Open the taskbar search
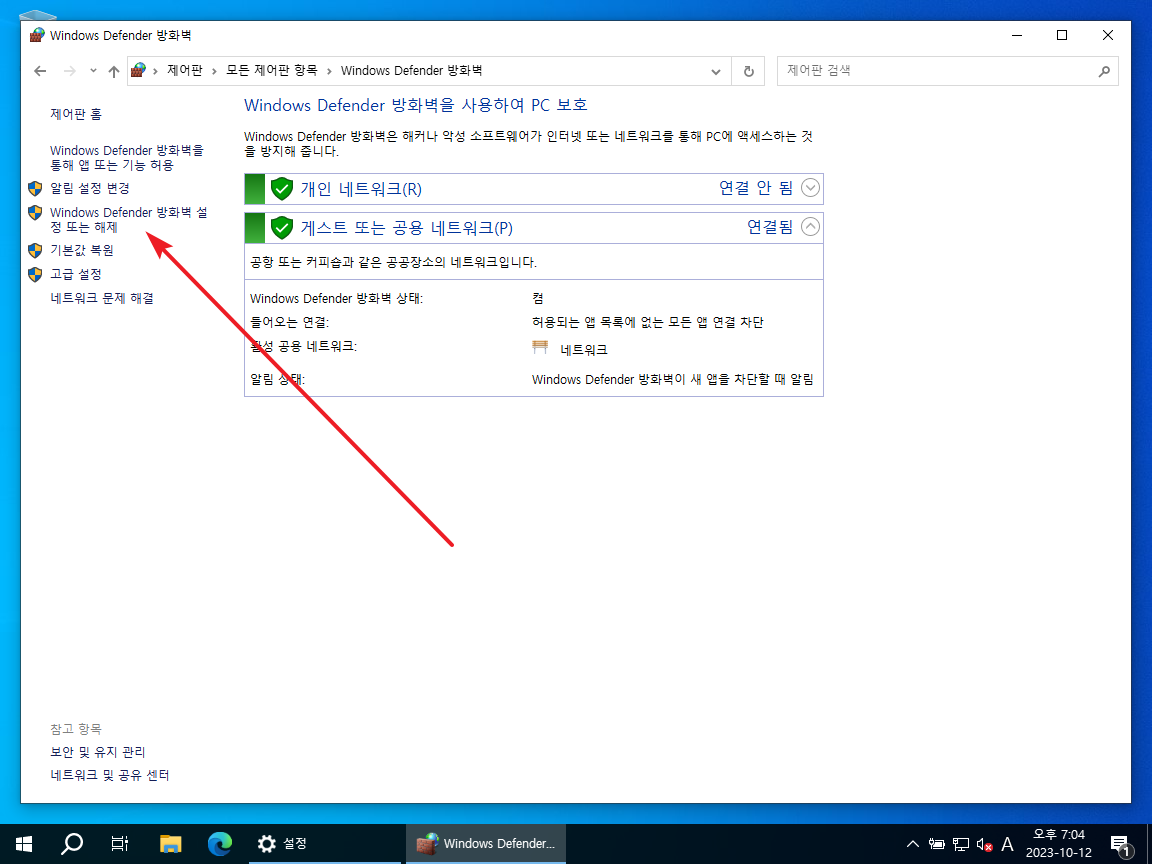 72,843
